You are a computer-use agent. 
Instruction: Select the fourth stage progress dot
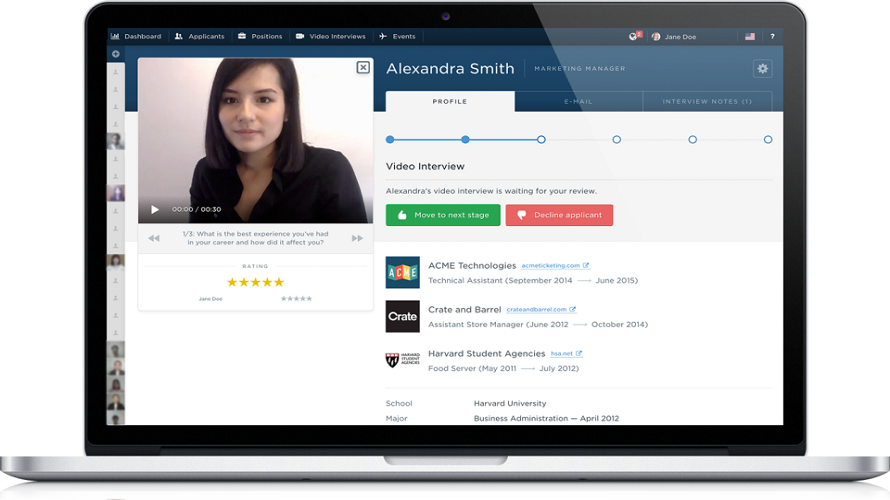[x=616, y=140]
